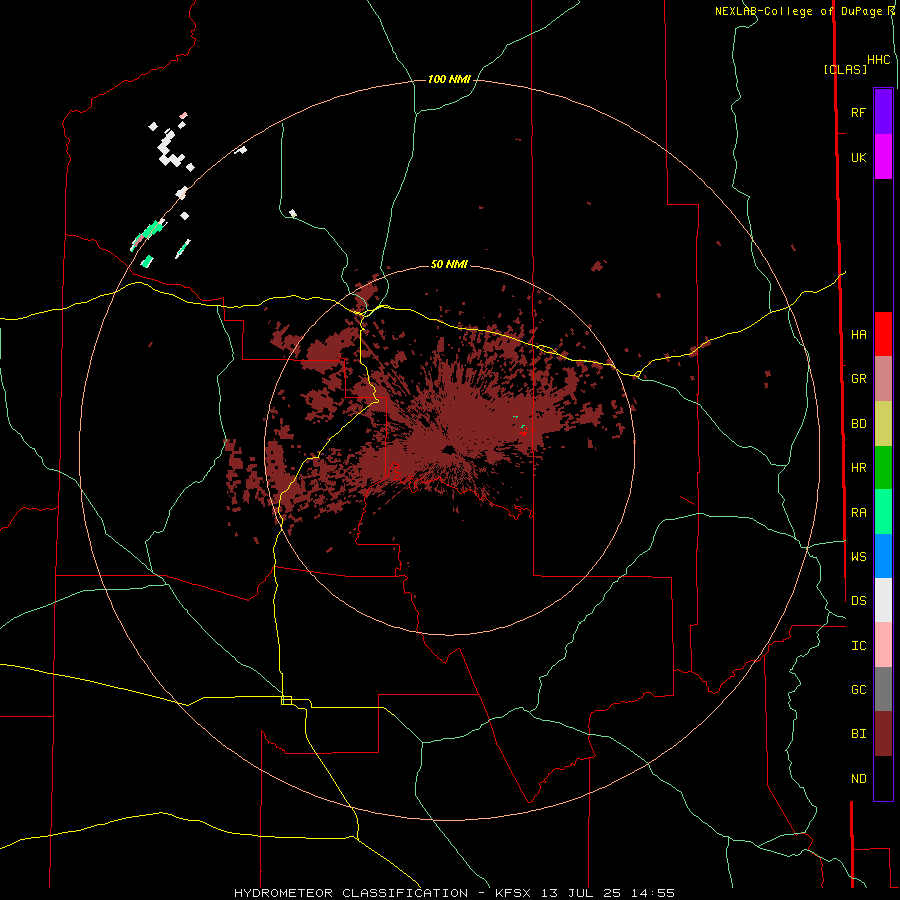
Task: Click the ND legend label
Action: [x=858, y=779]
